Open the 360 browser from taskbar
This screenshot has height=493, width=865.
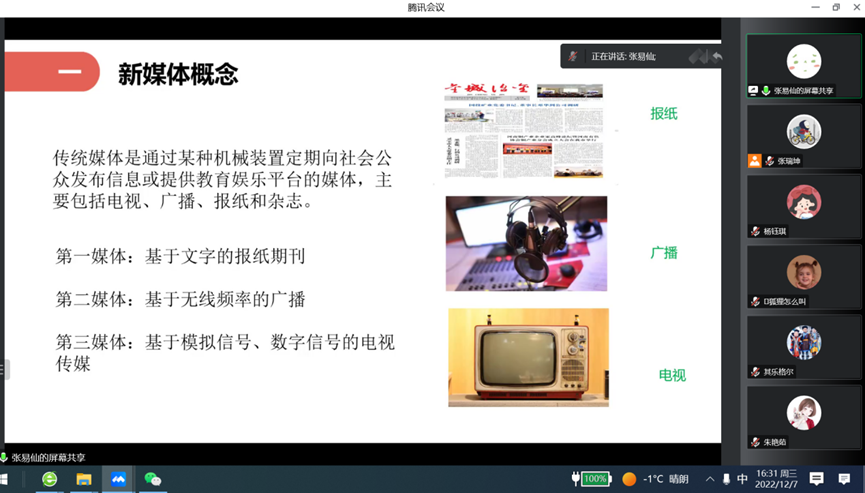click(50, 479)
